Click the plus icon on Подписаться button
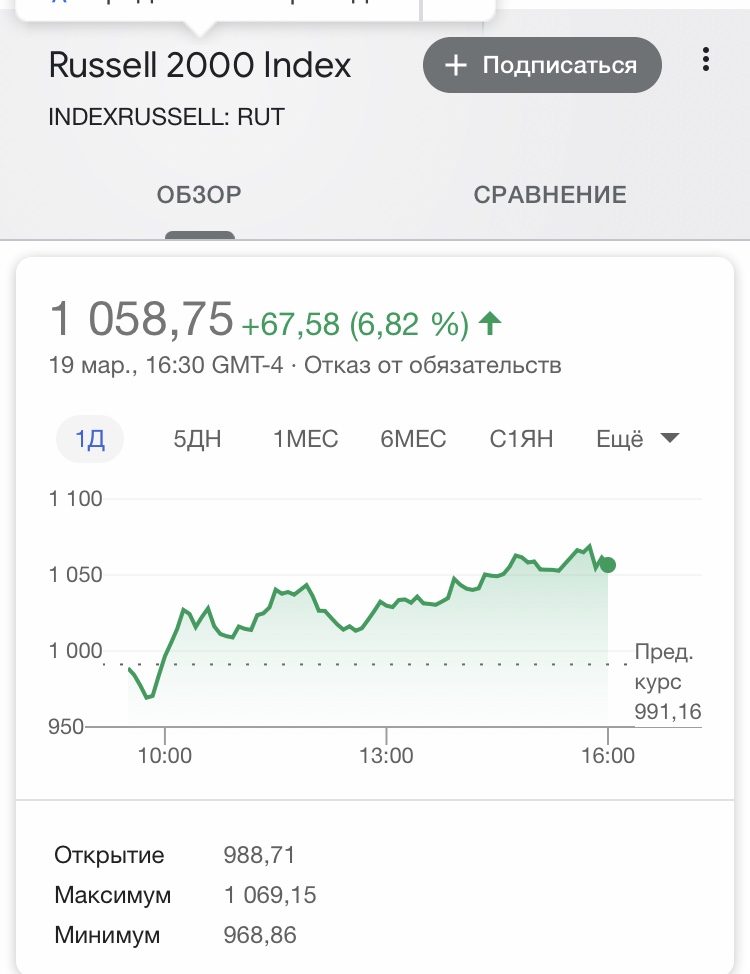Image resolution: width=750 pixels, height=974 pixels. click(x=455, y=65)
